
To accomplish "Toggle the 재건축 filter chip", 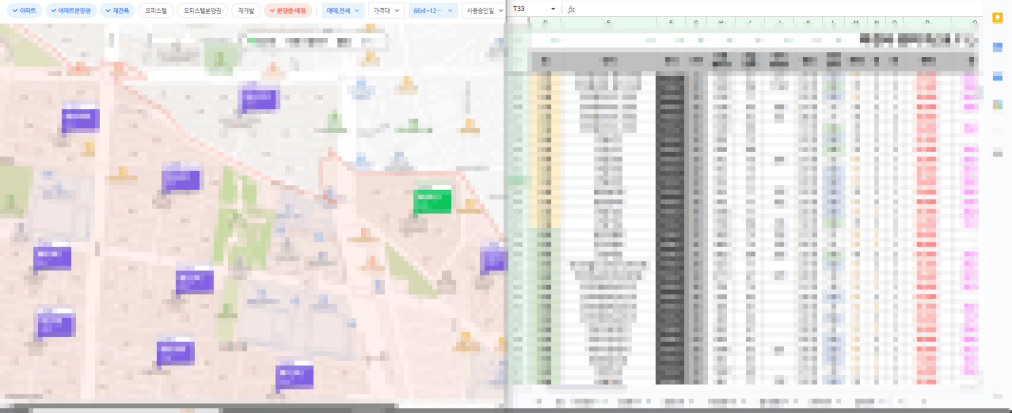I will coord(117,10).
